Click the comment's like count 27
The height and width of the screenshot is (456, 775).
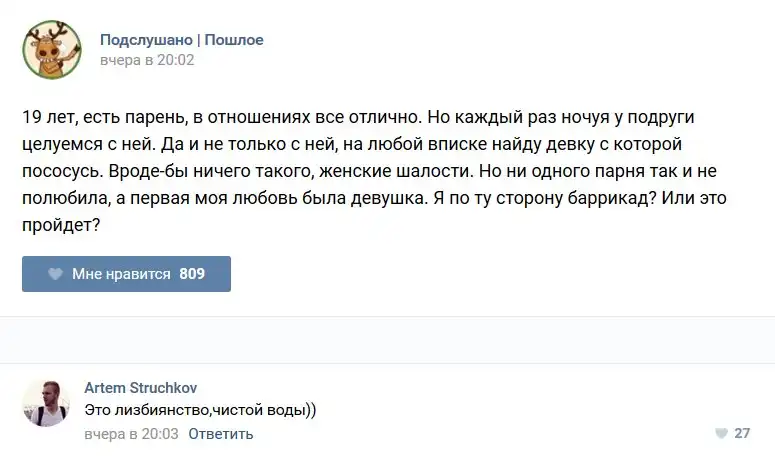(x=742, y=434)
